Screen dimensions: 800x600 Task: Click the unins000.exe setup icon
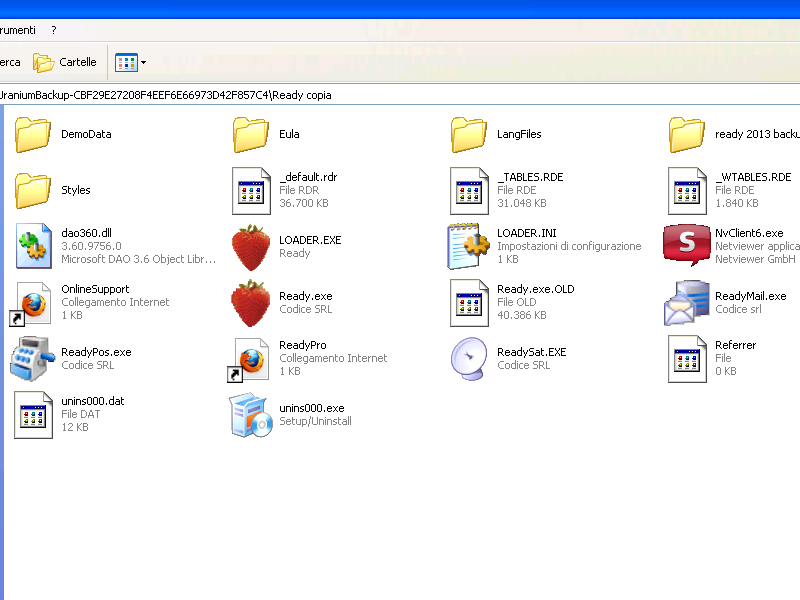250,415
